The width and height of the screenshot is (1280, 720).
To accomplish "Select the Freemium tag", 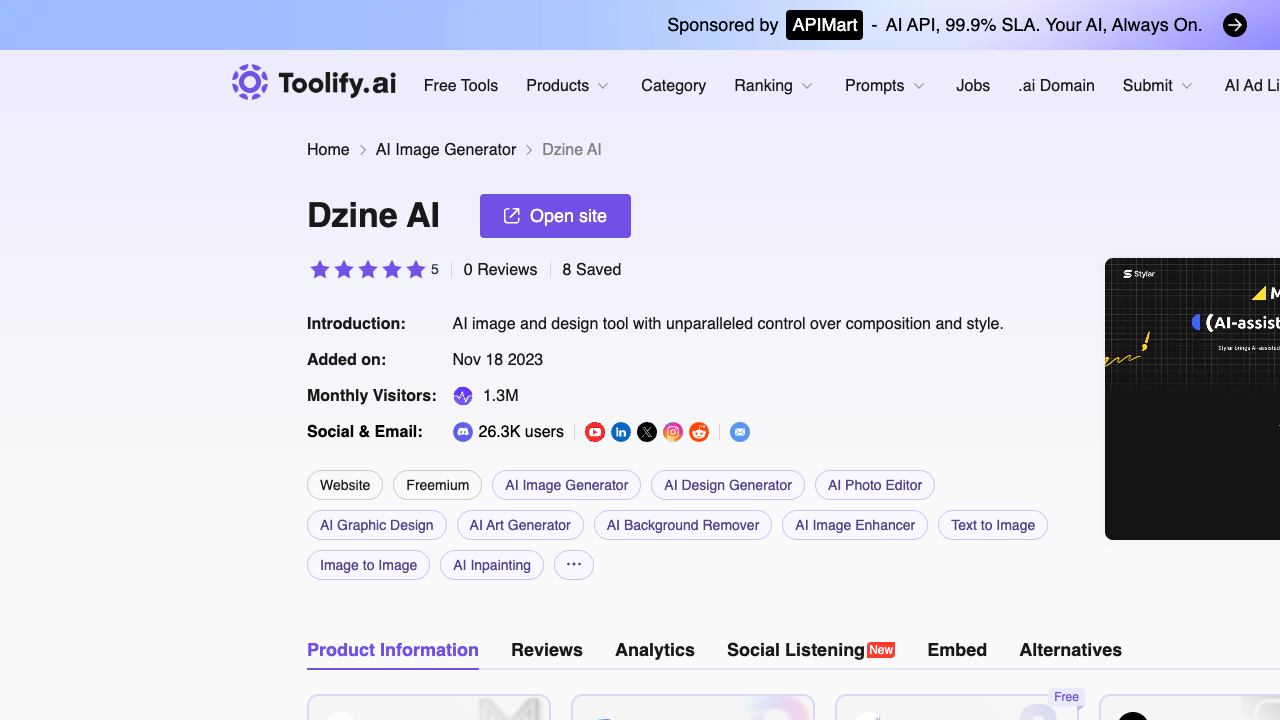I will coord(437,485).
